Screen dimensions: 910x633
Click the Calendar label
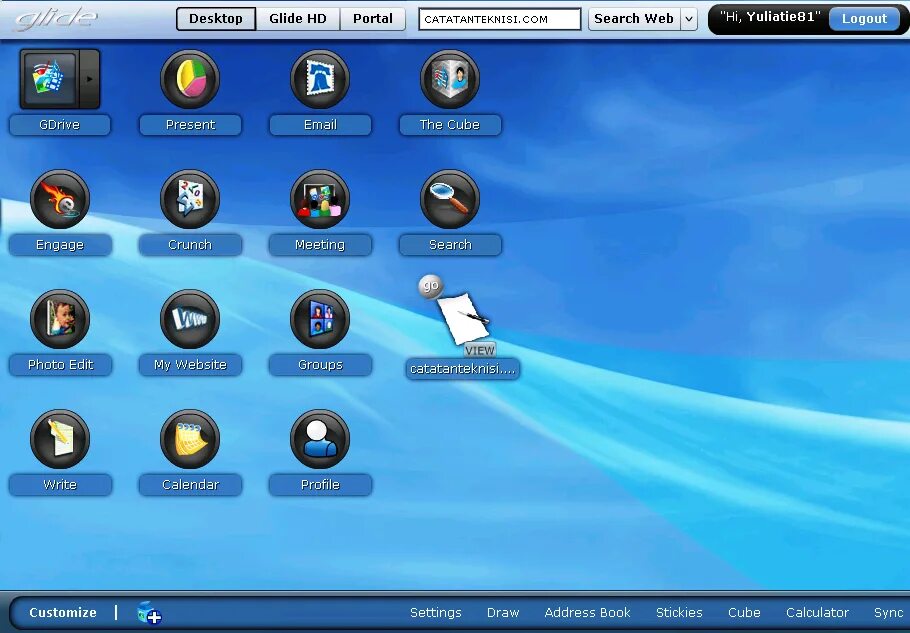[x=190, y=485]
